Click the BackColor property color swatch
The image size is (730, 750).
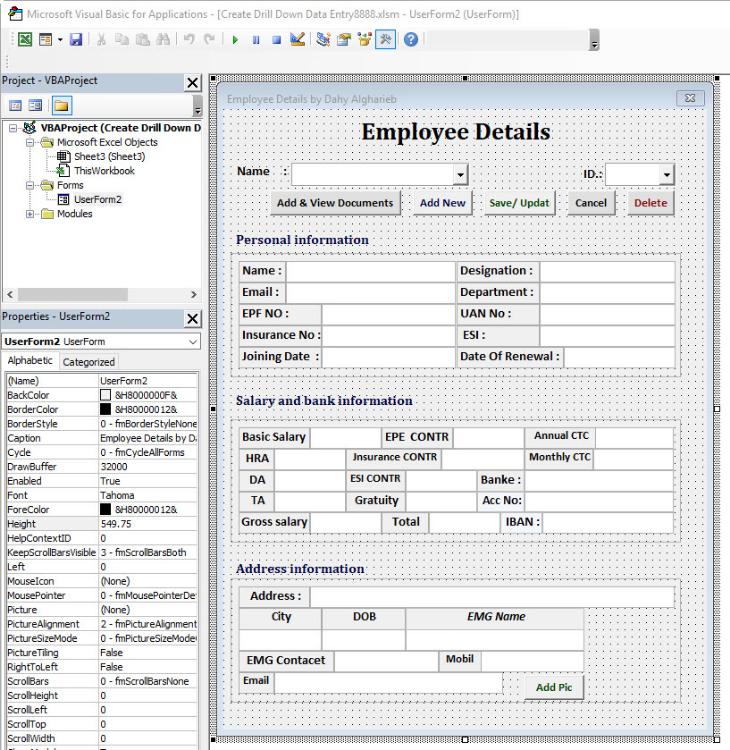click(105, 395)
